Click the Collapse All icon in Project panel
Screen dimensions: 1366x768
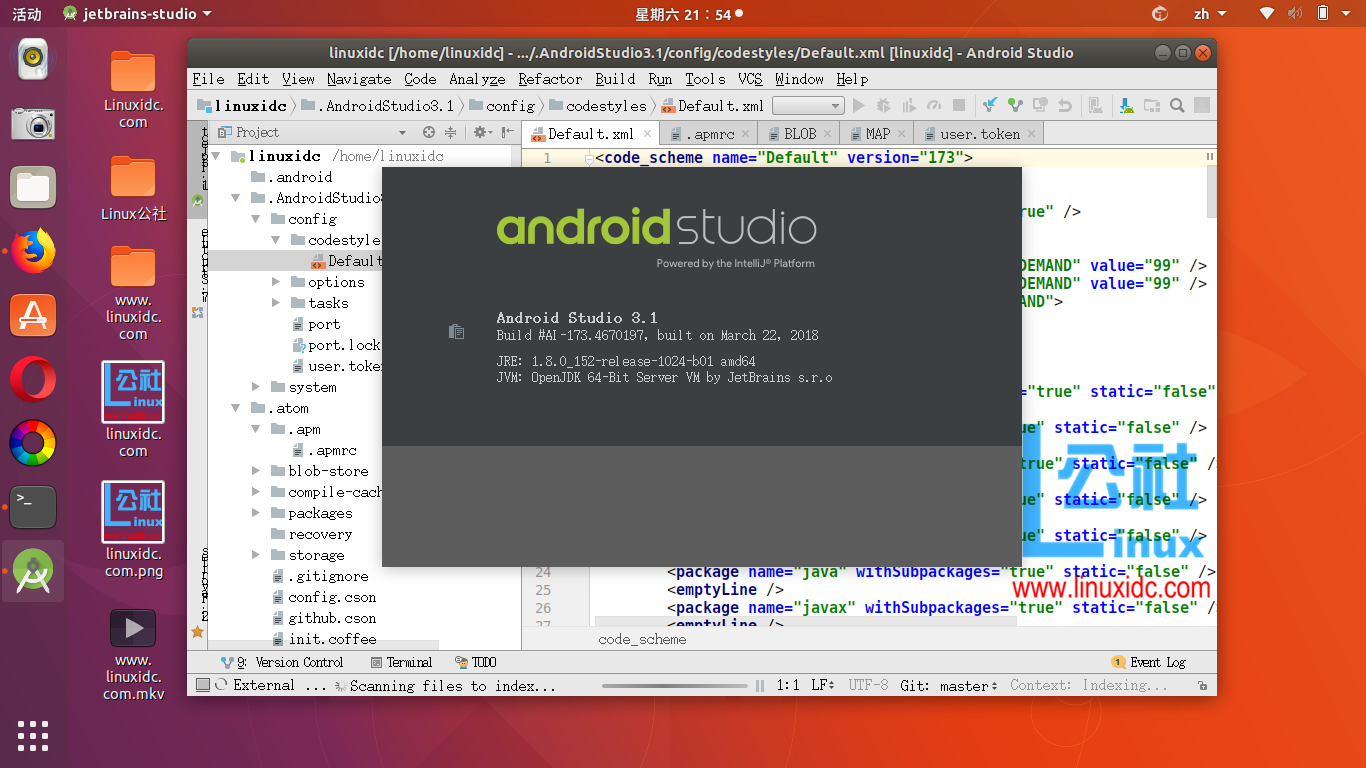(x=450, y=132)
